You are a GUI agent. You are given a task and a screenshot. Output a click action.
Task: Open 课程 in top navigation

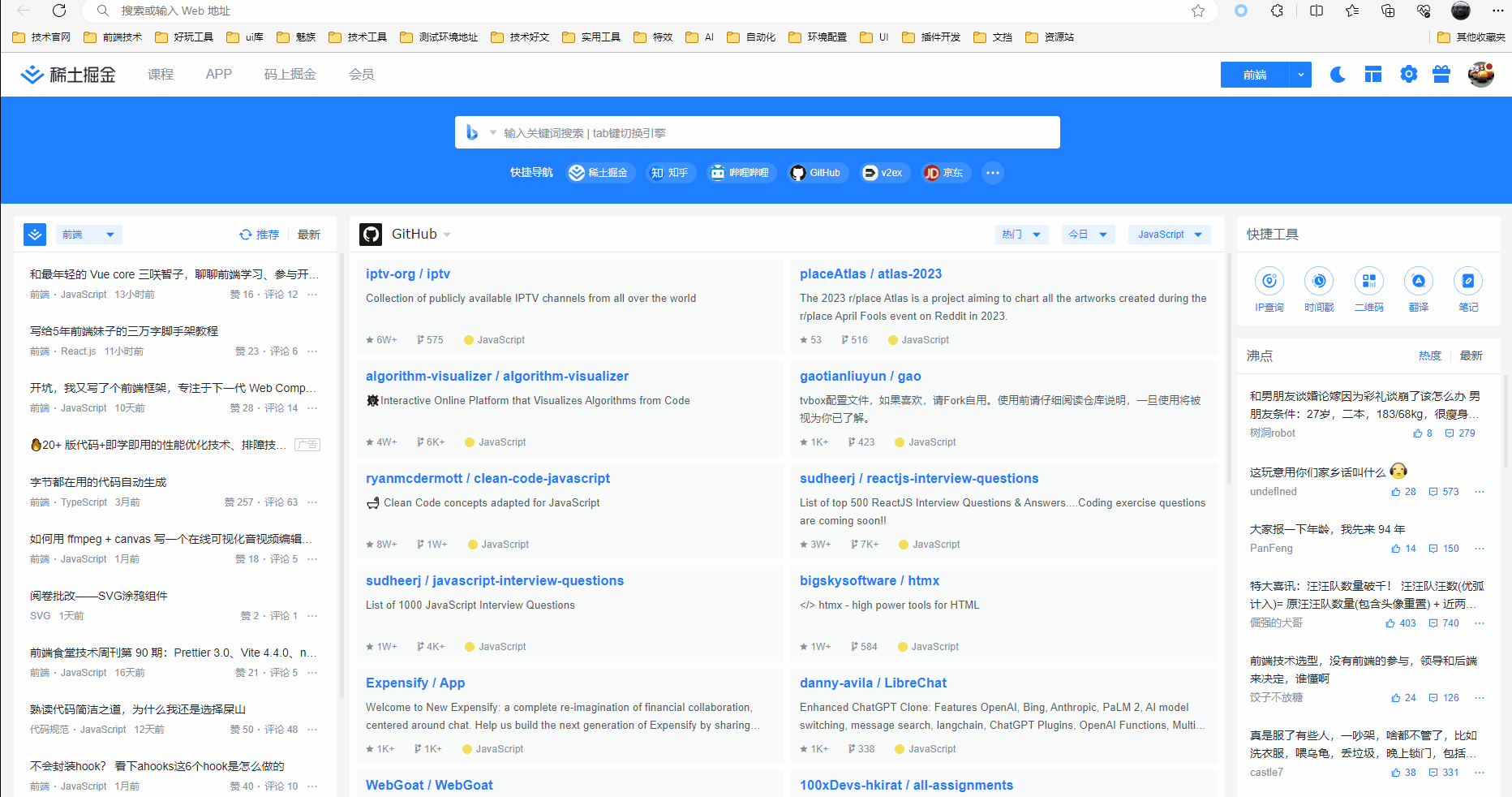point(161,75)
